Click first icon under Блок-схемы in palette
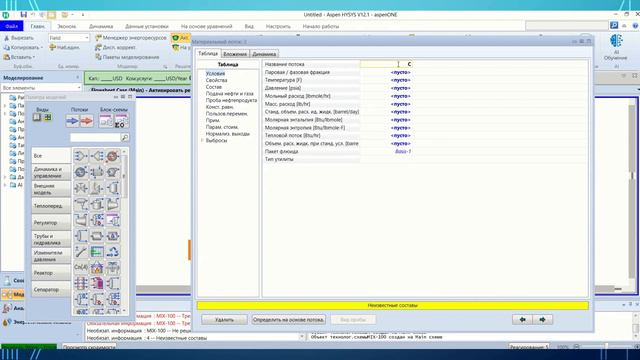The image size is (640, 360). [x=105, y=121]
